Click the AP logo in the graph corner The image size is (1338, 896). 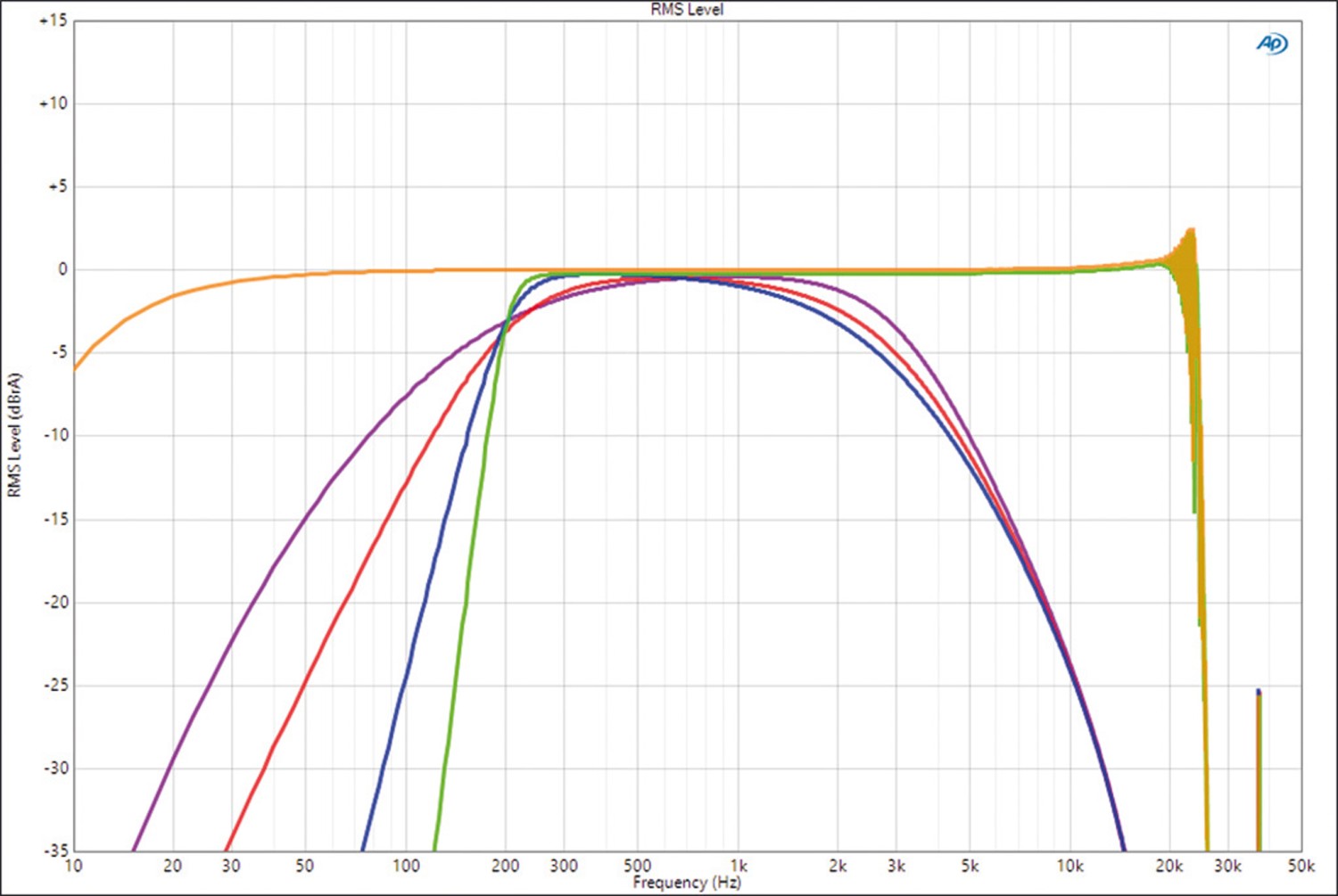click(1271, 43)
